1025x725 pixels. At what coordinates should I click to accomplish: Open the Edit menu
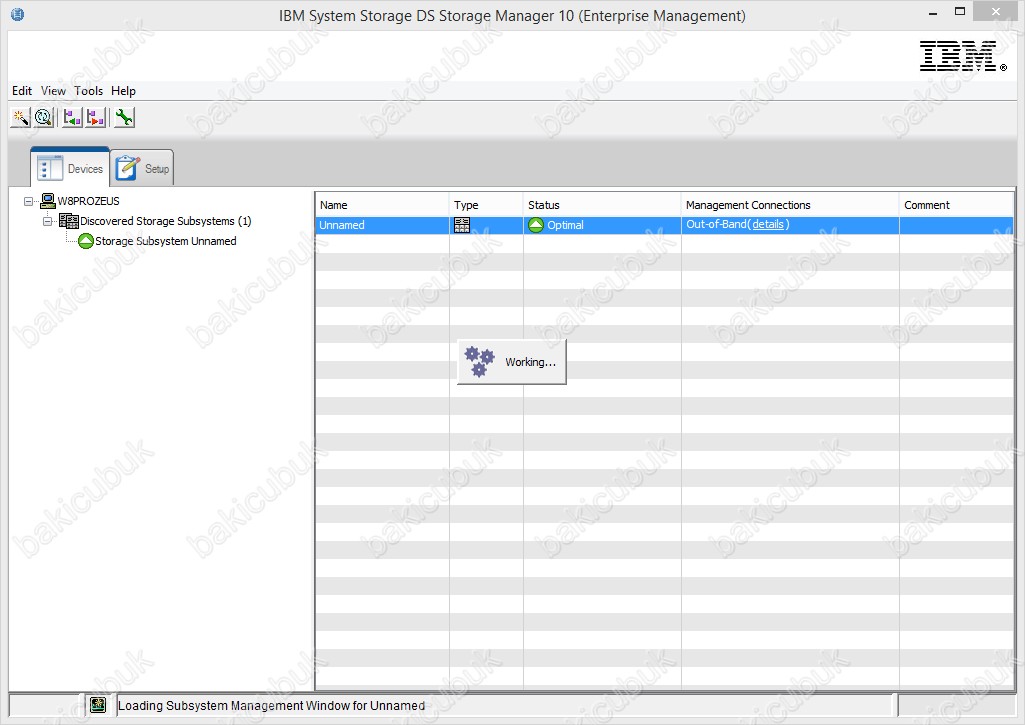(22, 91)
